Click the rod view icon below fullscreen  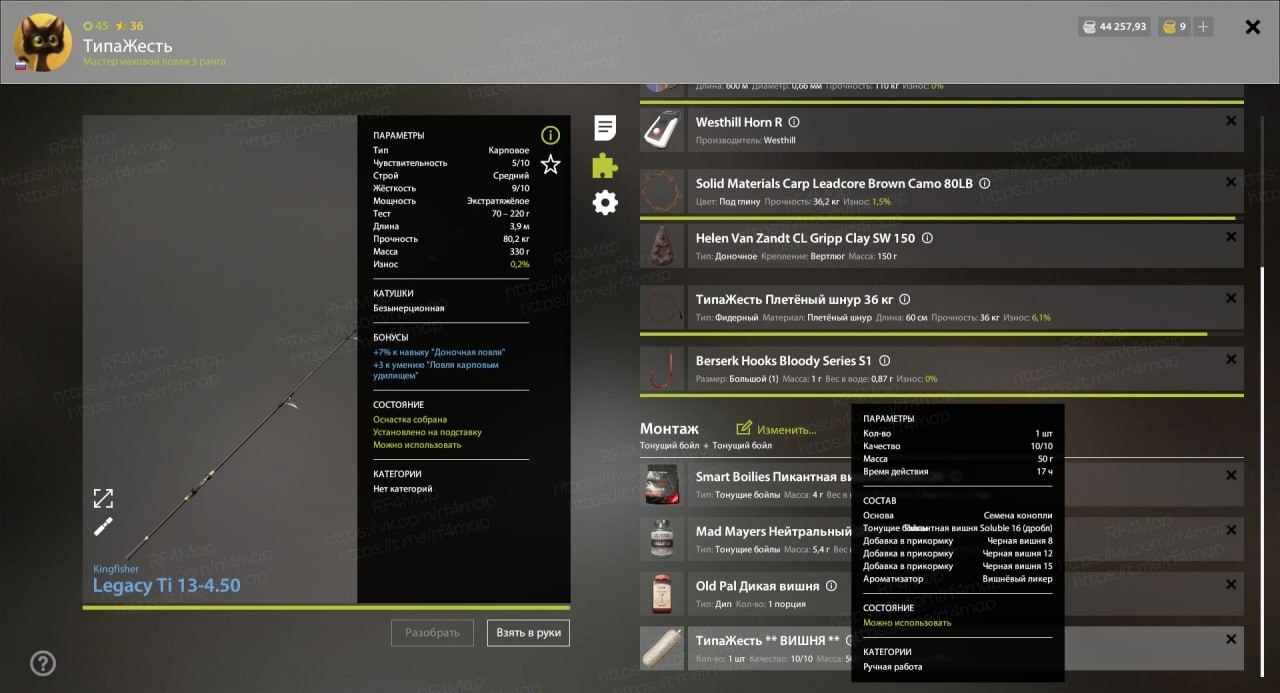pos(103,526)
